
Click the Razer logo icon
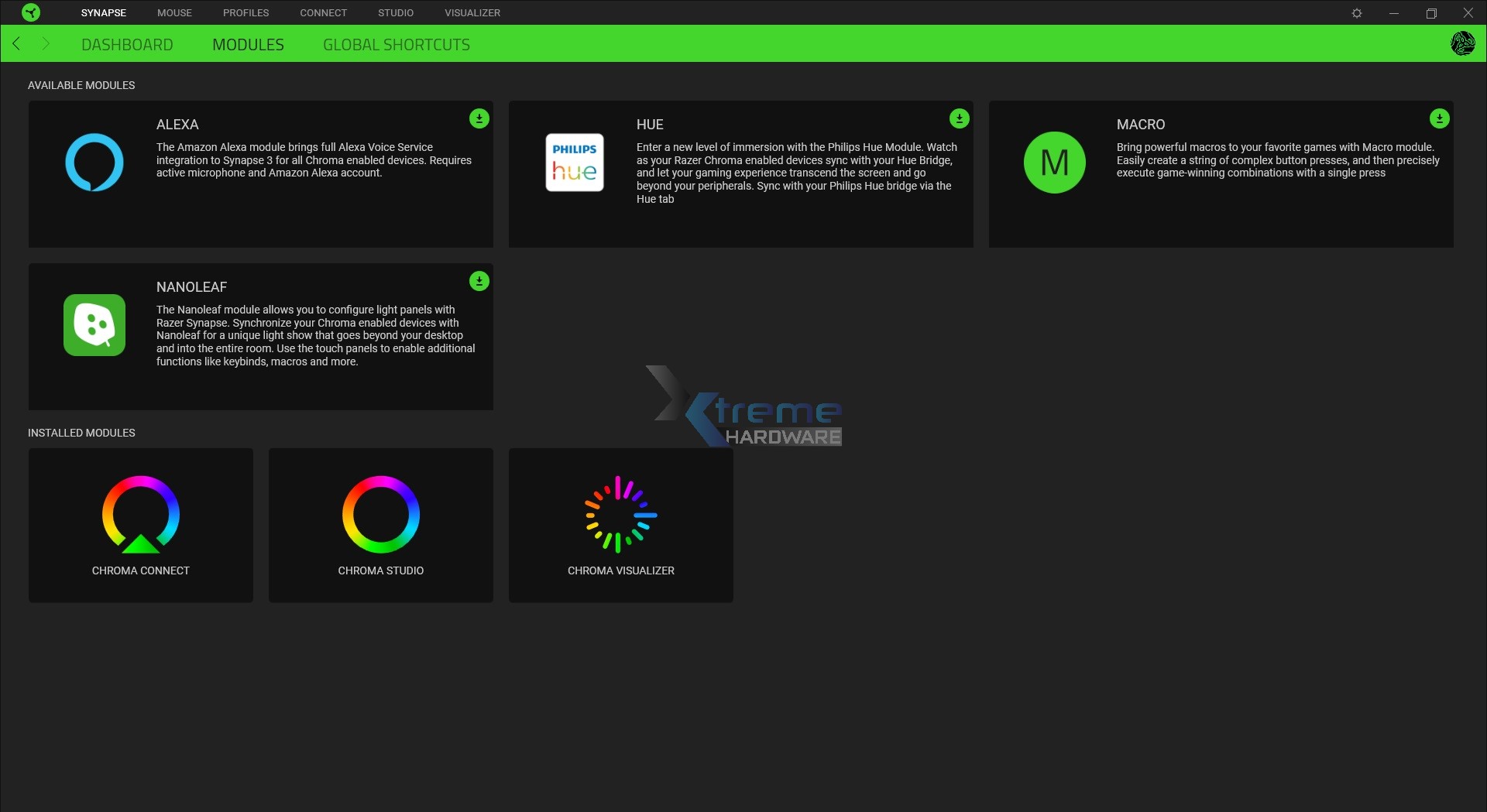pos(31,12)
